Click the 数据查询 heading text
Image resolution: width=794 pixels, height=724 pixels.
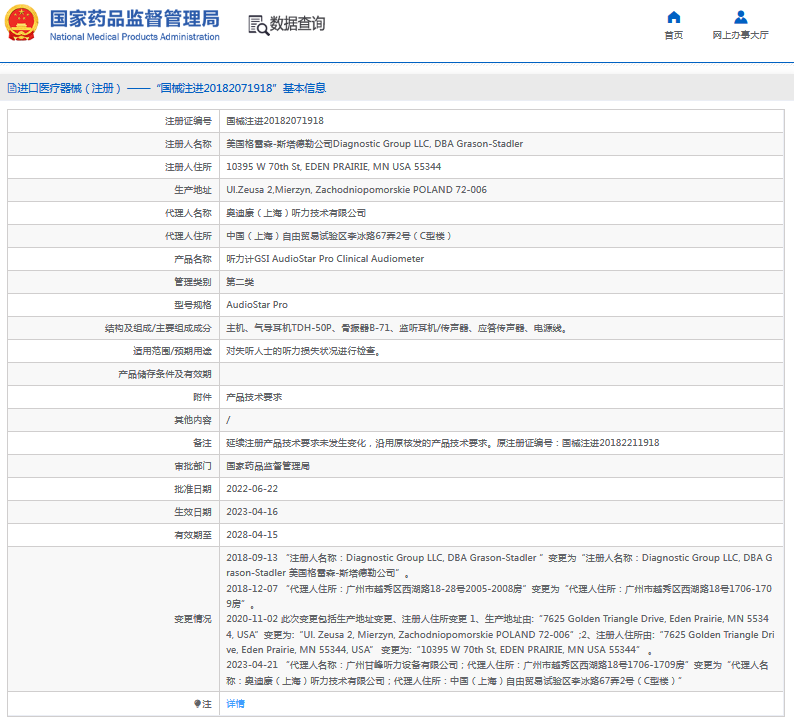(297, 24)
